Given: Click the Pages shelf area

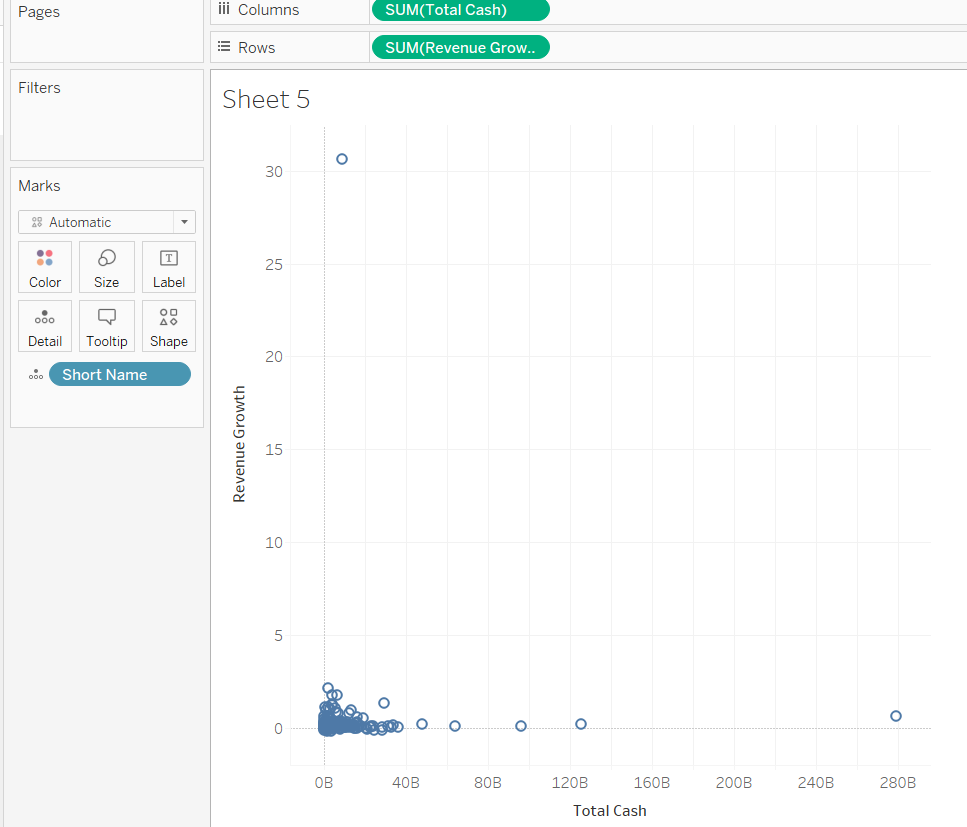Looking at the screenshot, I should click(106, 35).
